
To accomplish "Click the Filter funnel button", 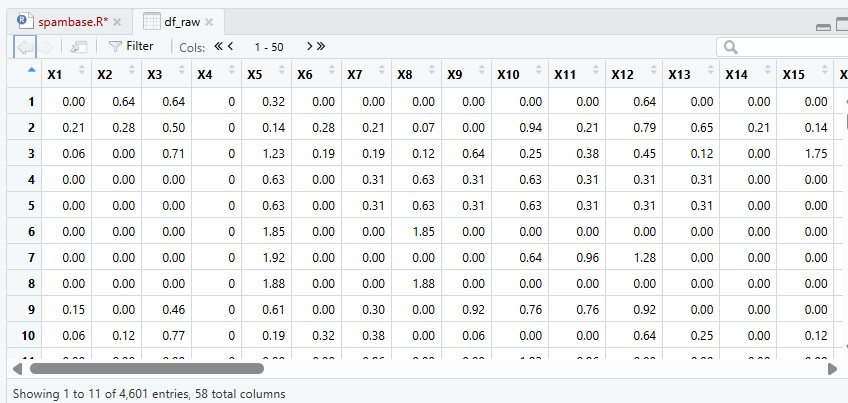I will [131, 47].
